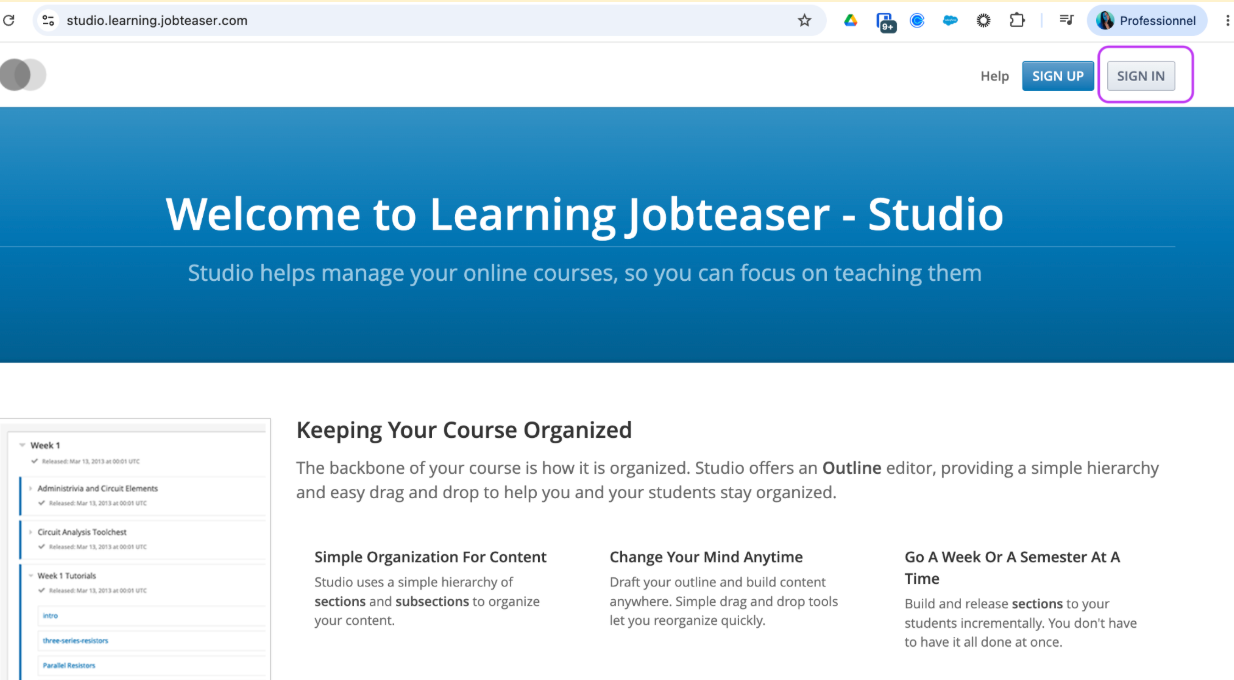This screenshot has width=1234, height=680.
Task: Click the SIGN UP button
Action: point(1058,76)
